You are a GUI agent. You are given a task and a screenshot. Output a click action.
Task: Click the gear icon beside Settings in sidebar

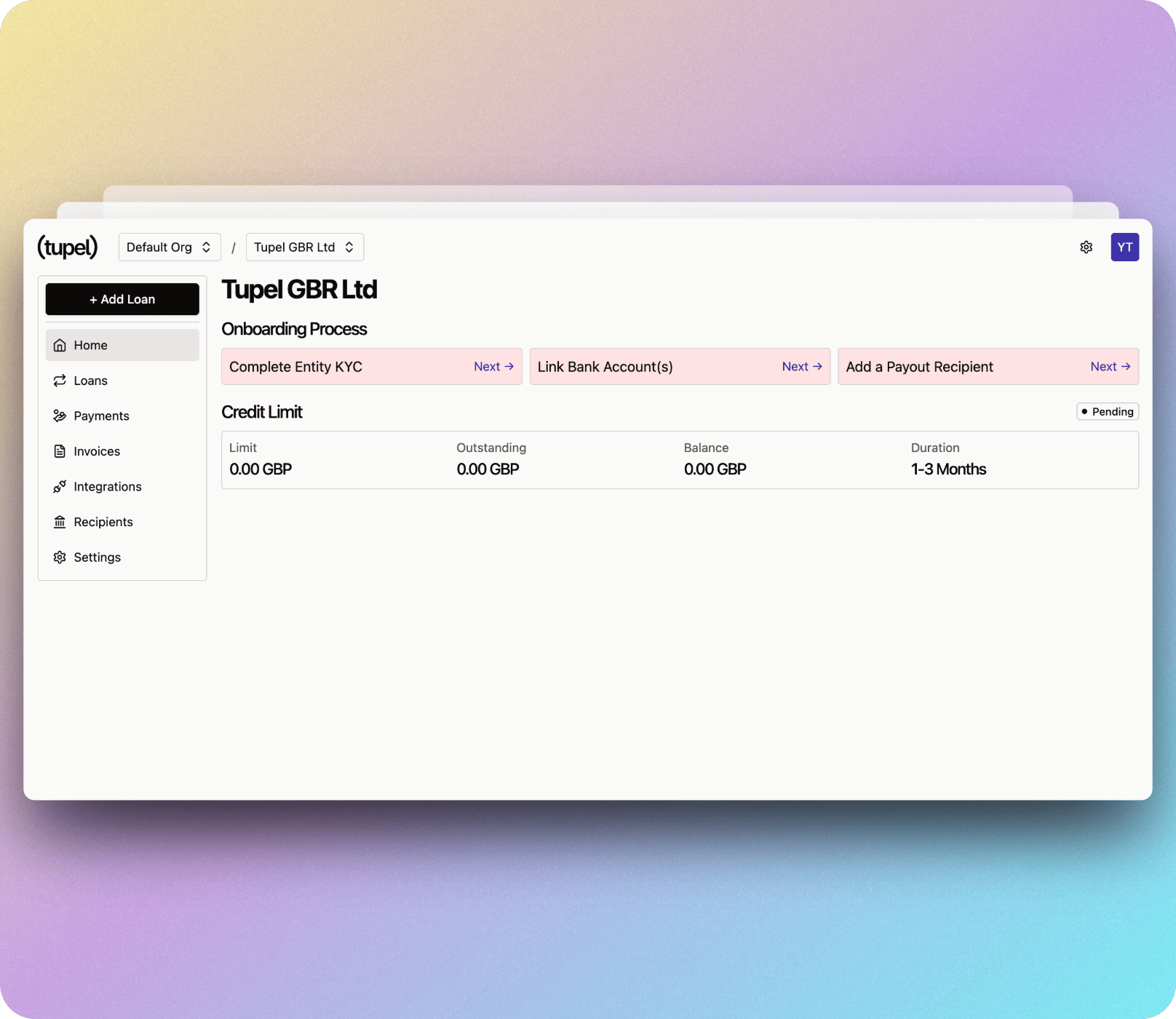click(60, 558)
